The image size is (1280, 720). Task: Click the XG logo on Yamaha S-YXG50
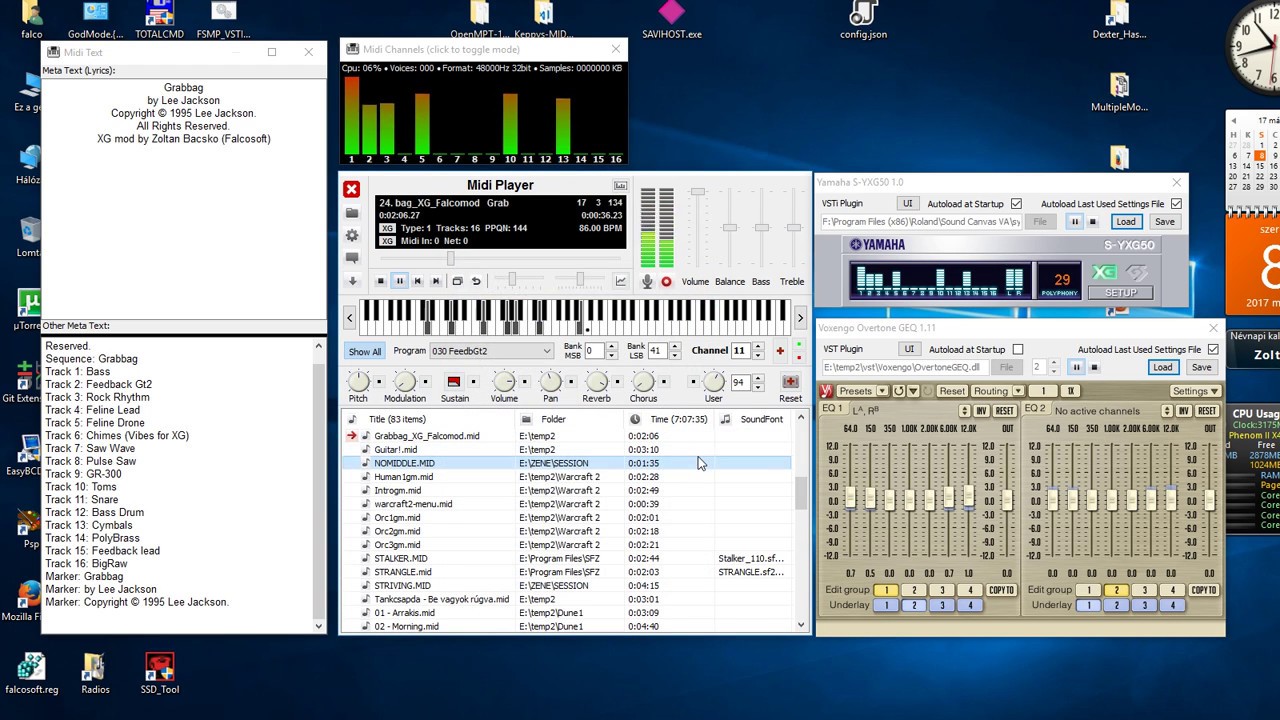1103,272
